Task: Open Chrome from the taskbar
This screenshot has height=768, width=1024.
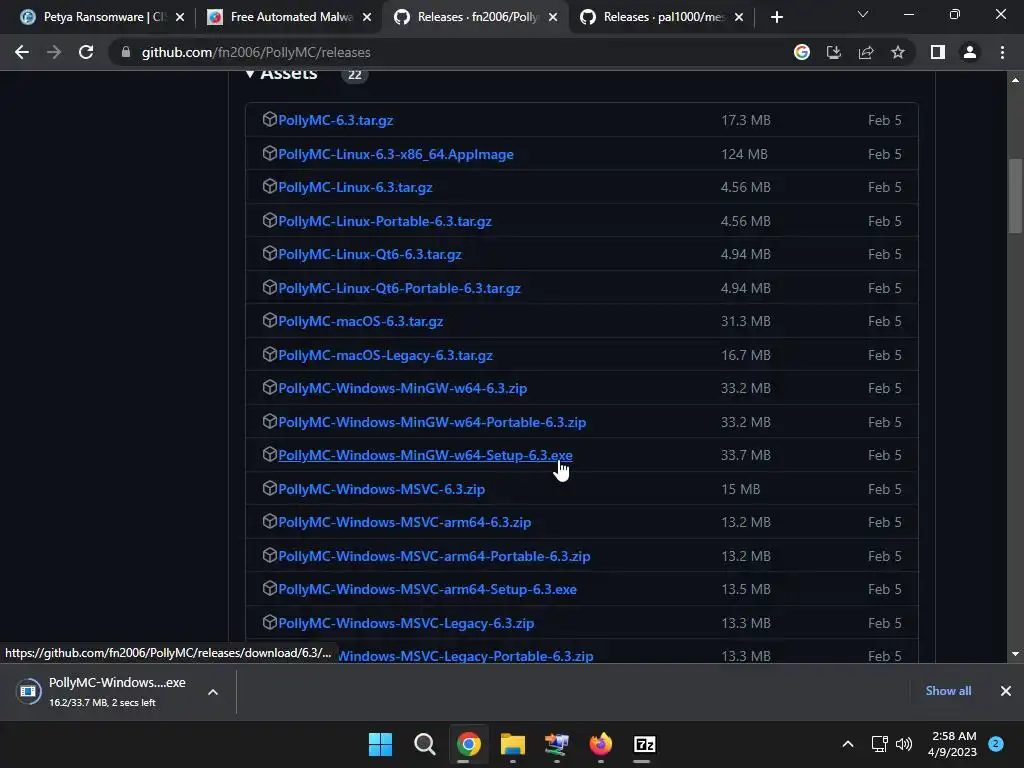Action: point(468,744)
